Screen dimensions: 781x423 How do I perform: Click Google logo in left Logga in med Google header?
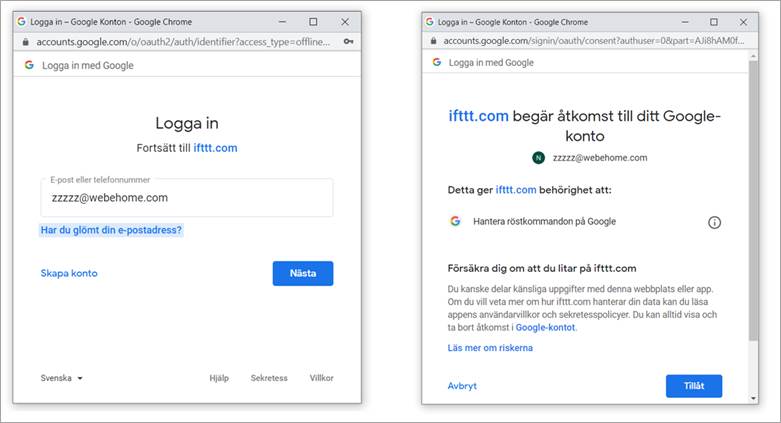point(29,65)
